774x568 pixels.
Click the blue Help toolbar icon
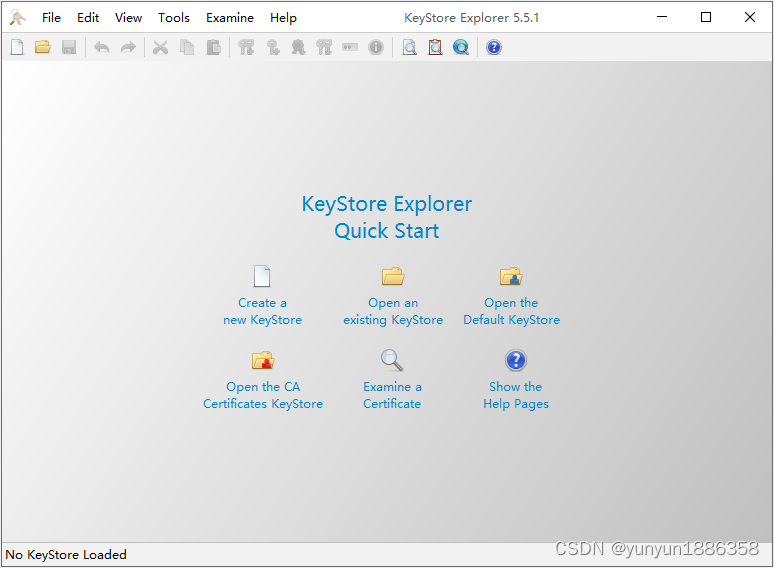(494, 47)
